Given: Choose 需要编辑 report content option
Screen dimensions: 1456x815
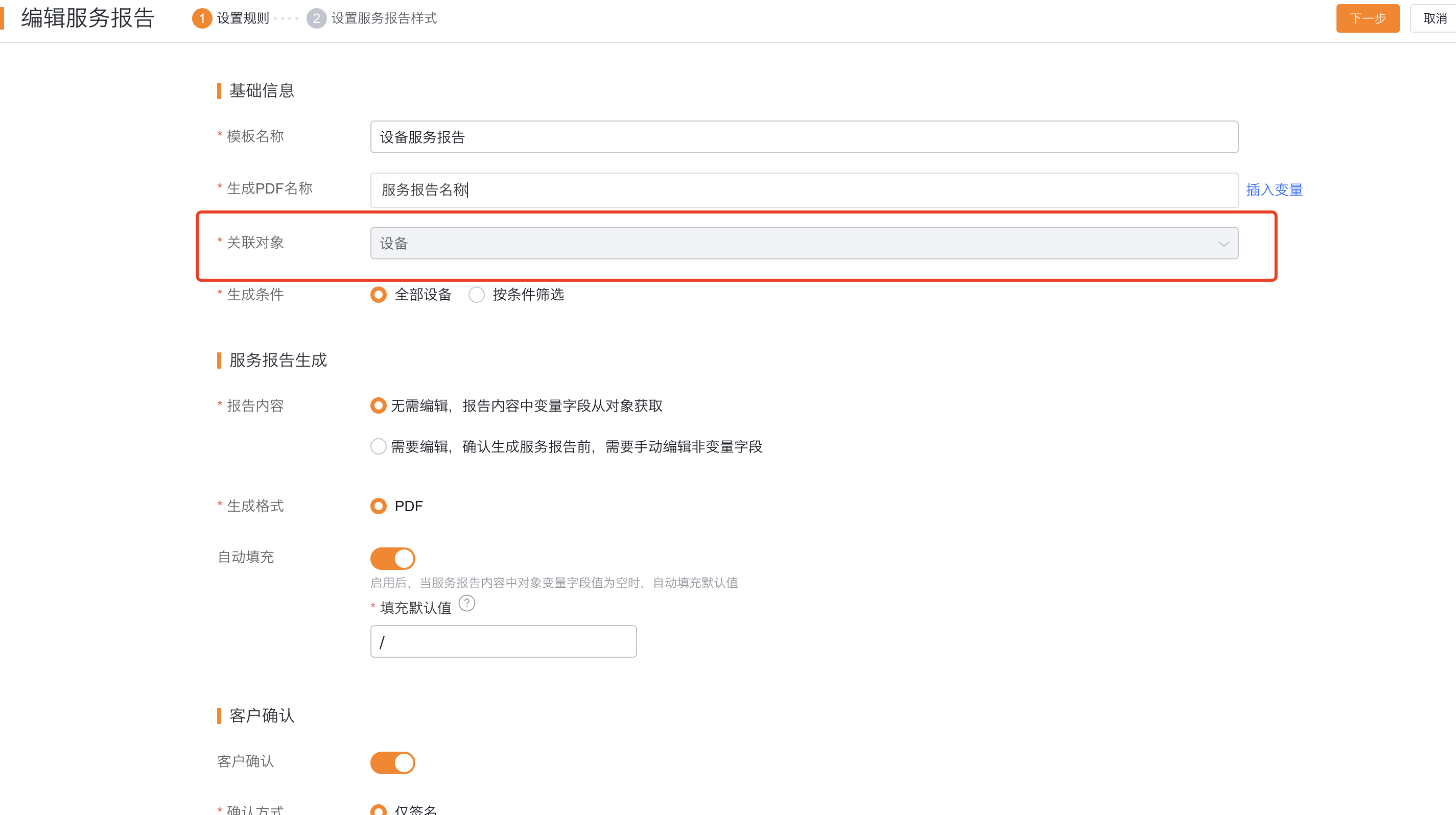Looking at the screenshot, I should [x=378, y=446].
